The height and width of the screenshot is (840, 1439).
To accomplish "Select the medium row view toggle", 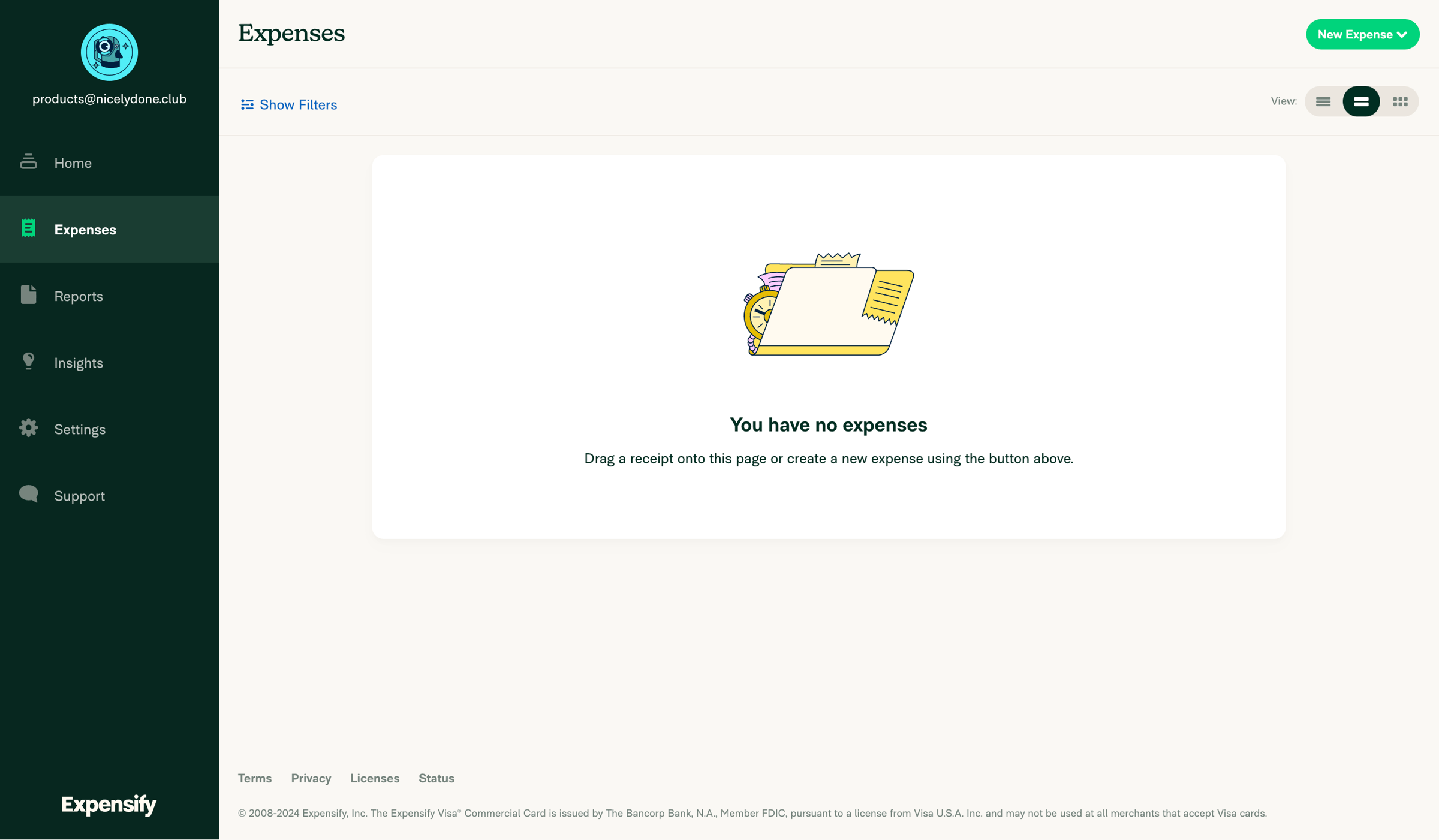I will (x=1361, y=101).
